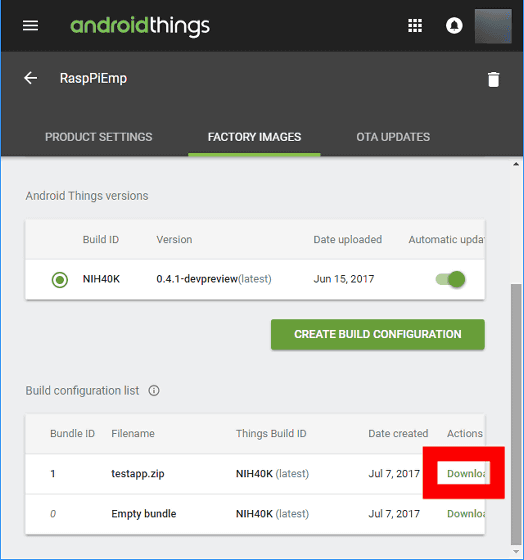Open the notifications bell

coord(454,26)
